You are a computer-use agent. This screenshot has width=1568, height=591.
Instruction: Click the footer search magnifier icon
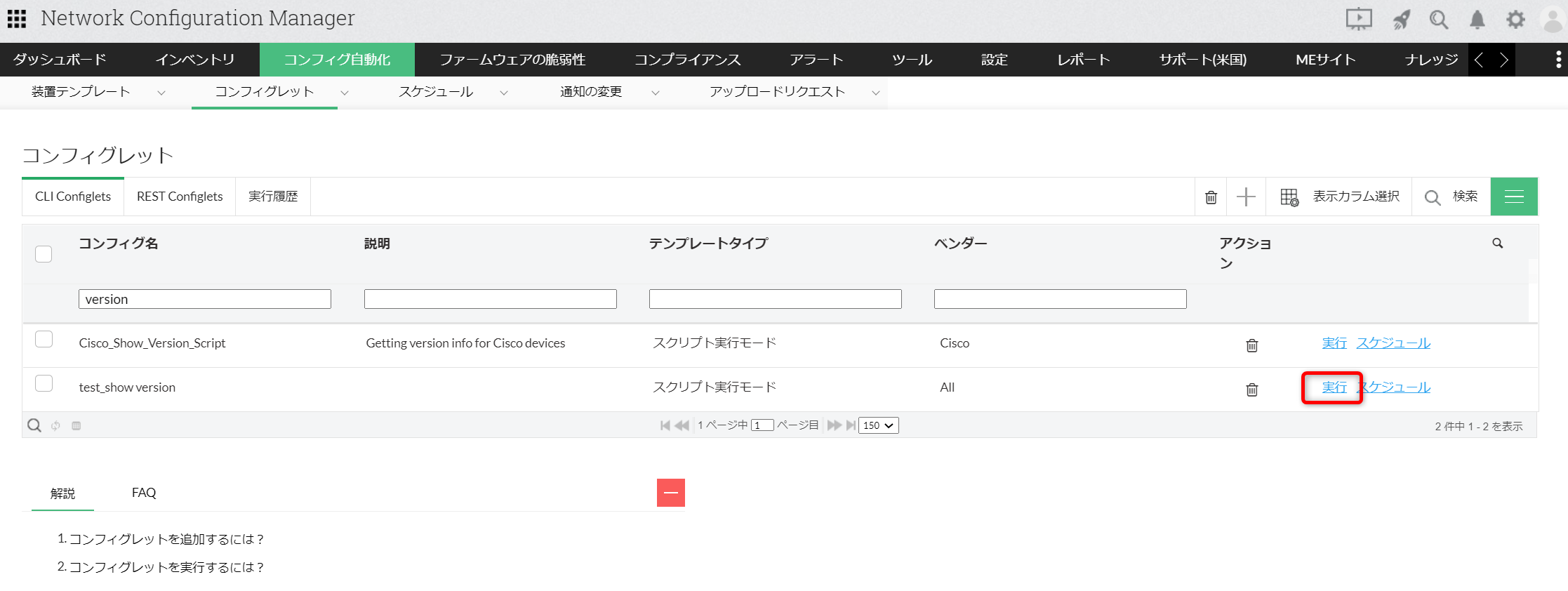point(34,425)
